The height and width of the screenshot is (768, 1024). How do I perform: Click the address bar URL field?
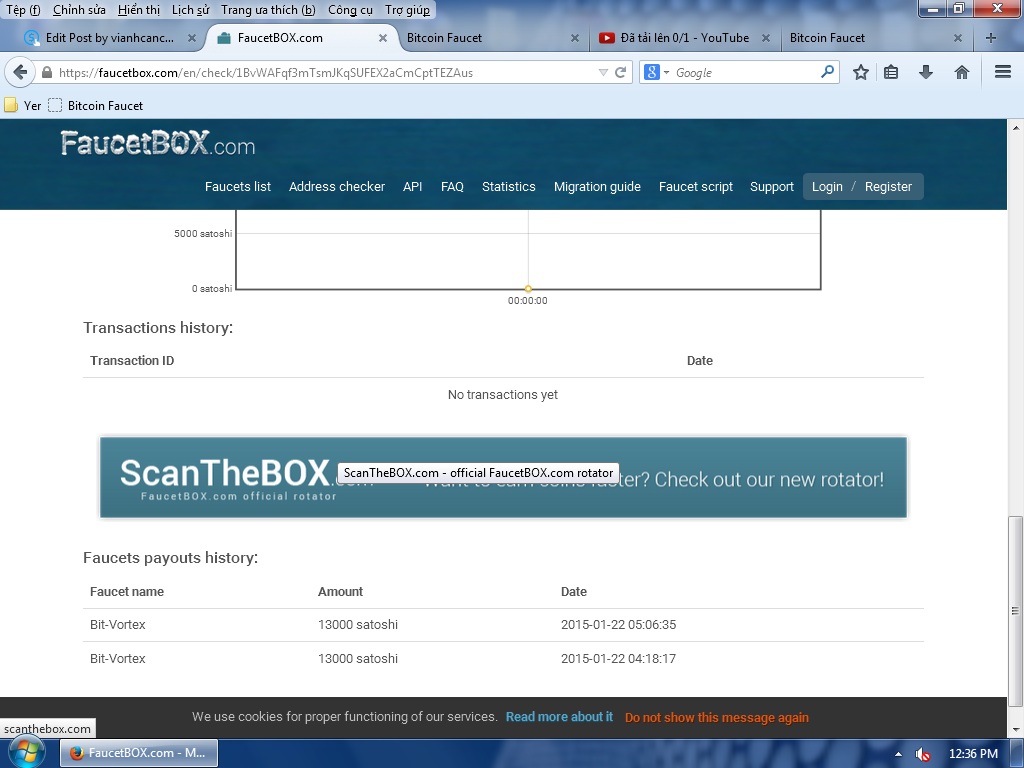(327, 72)
